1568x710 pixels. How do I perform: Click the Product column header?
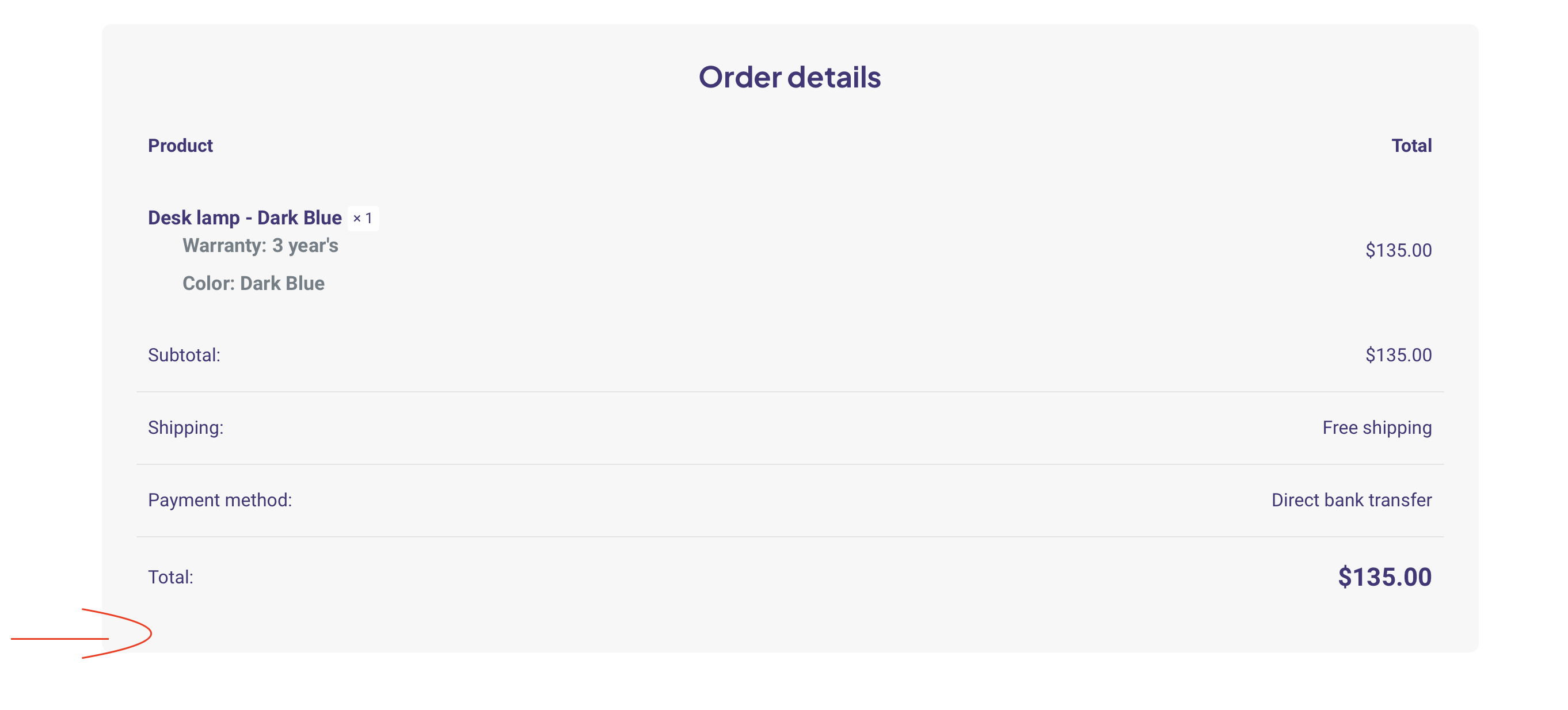tap(180, 146)
